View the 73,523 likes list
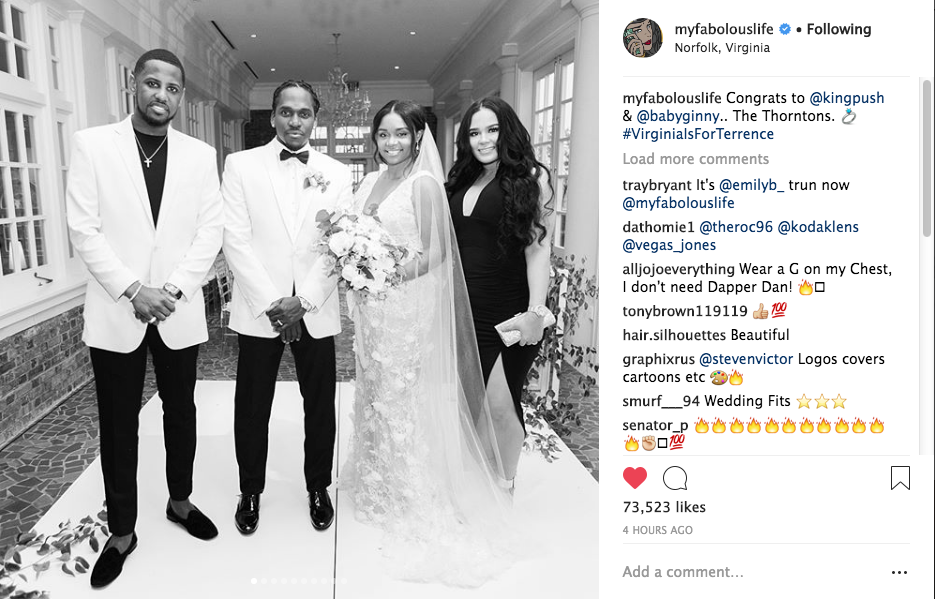Viewport: 935px width, 599px height. (x=664, y=507)
